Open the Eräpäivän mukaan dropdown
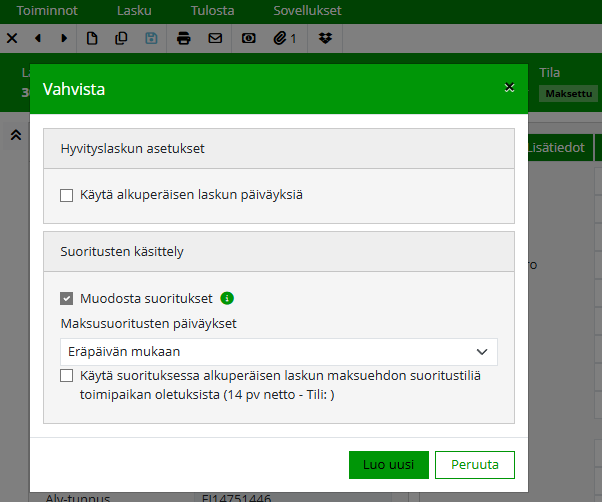This screenshot has width=602, height=502. 278,352
